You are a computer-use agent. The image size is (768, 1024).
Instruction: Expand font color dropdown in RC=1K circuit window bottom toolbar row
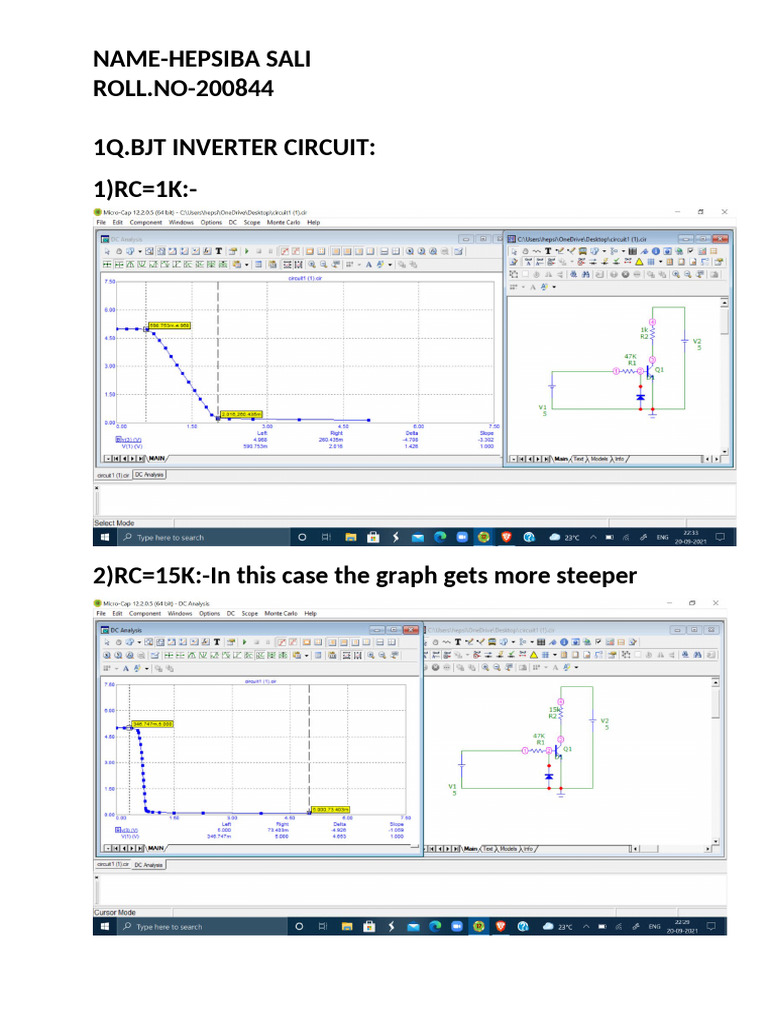tap(554, 287)
